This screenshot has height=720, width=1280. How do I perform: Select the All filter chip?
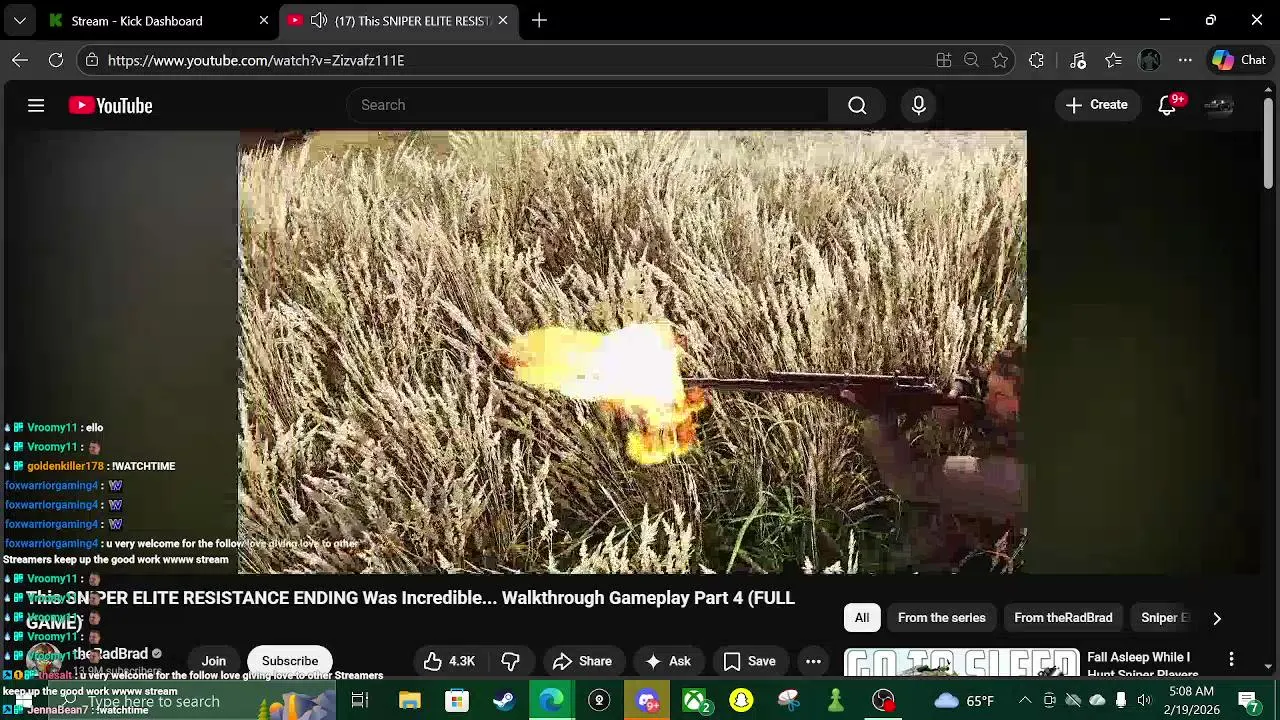click(x=862, y=618)
